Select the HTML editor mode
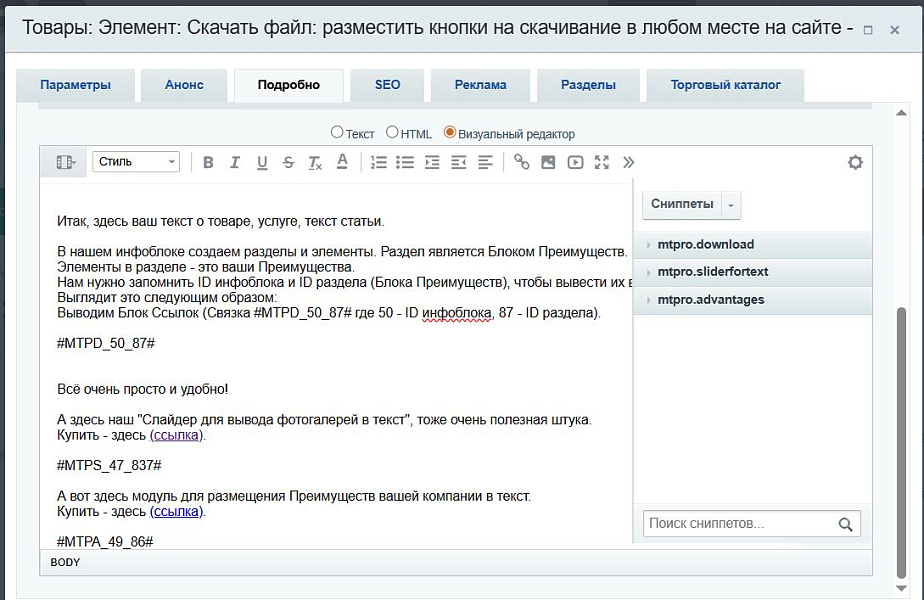 [x=392, y=133]
